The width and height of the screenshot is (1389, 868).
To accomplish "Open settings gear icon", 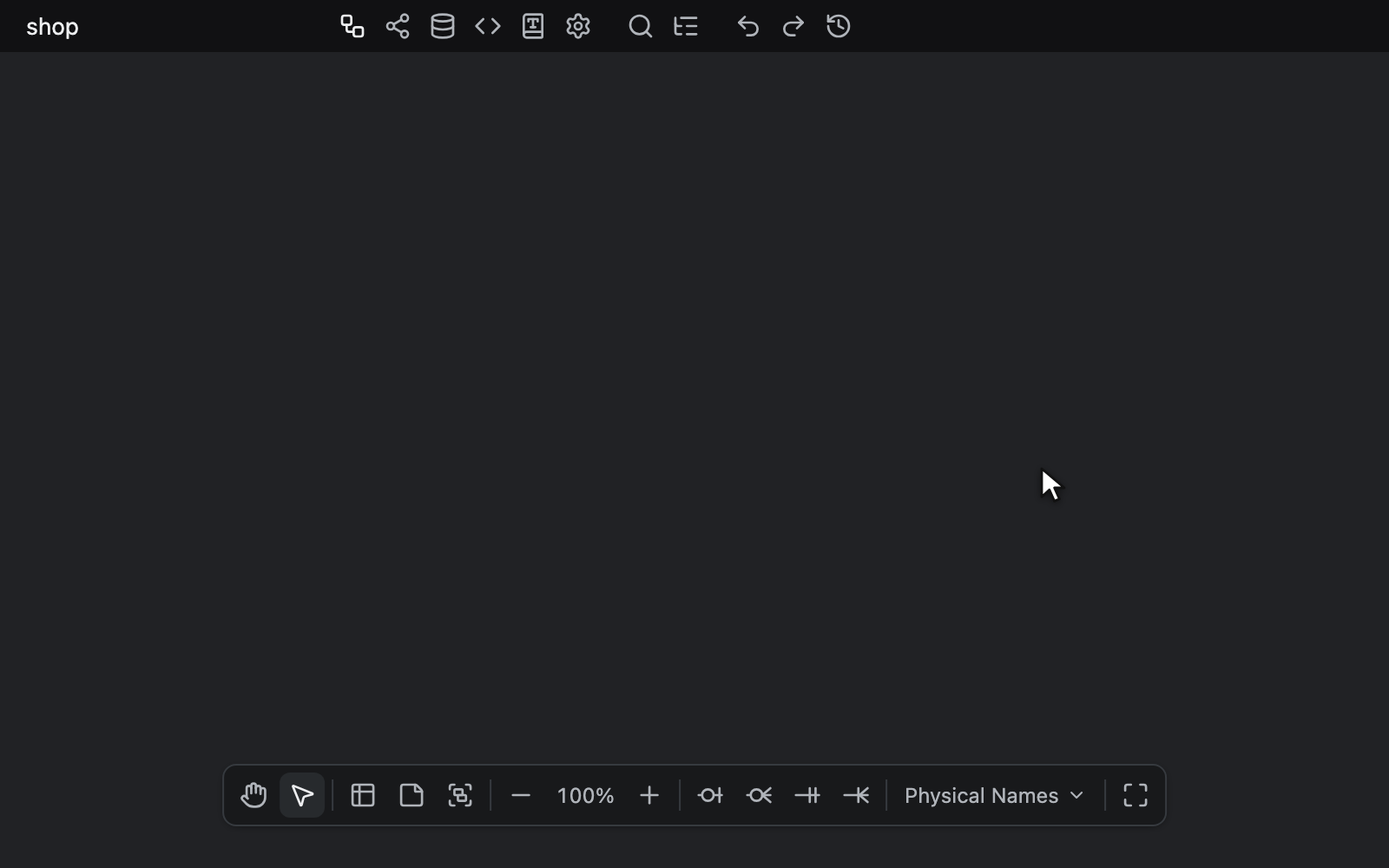I will click(x=578, y=27).
